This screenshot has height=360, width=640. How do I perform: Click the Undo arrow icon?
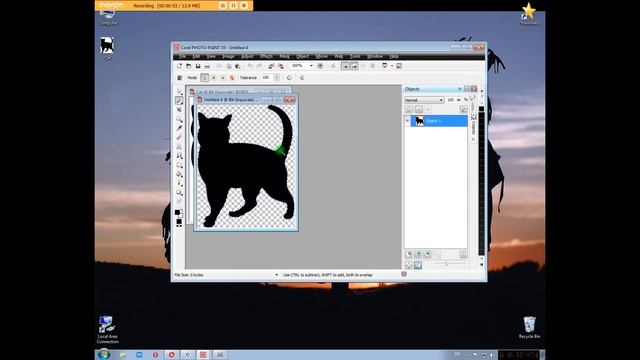250,66
